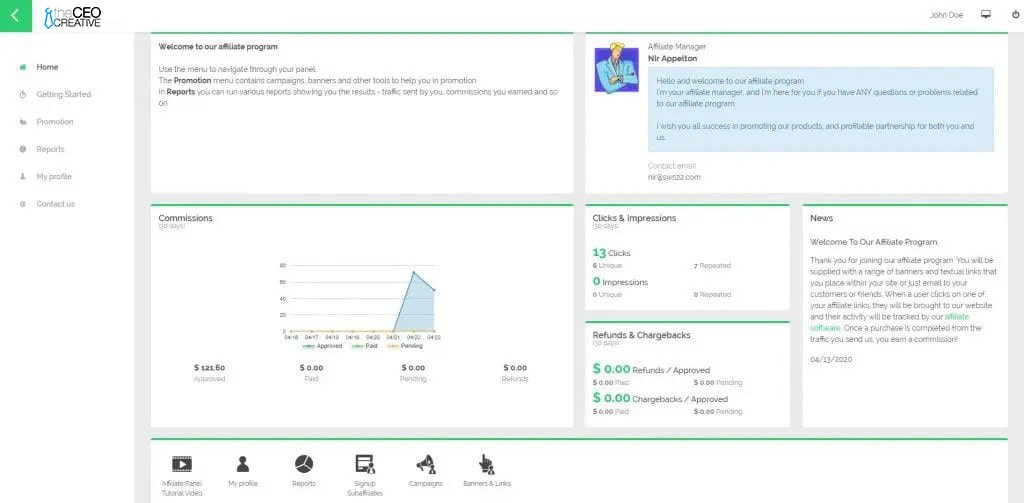Open the Reports pie chart icon

click(303, 464)
